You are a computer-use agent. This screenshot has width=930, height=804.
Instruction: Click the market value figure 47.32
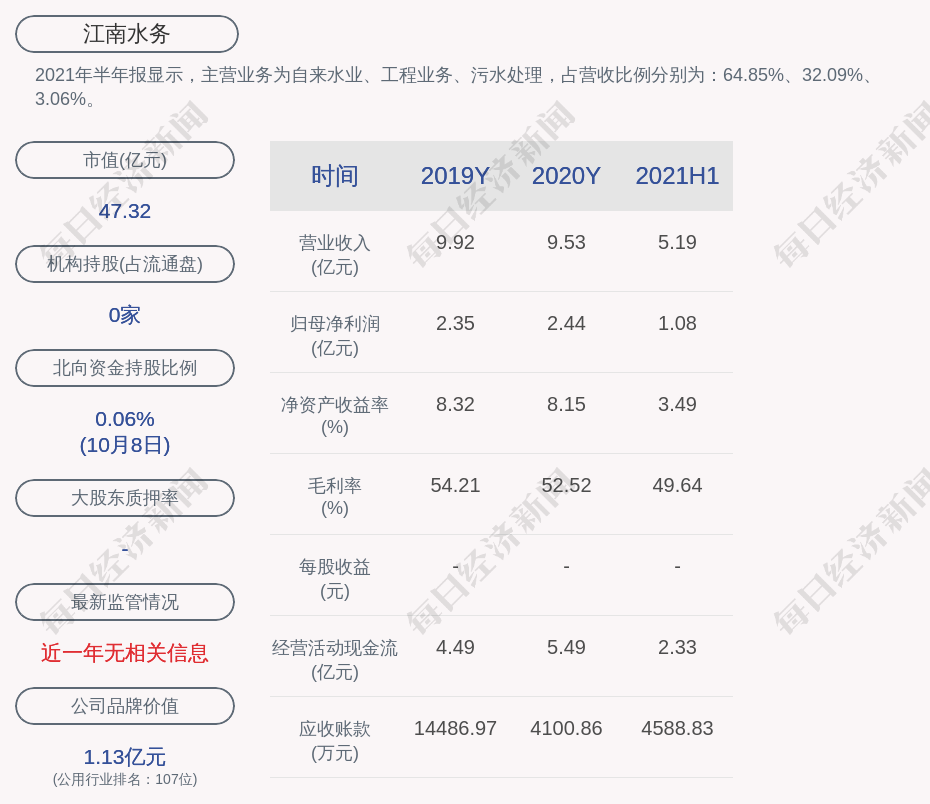click(x=125, y=211)
